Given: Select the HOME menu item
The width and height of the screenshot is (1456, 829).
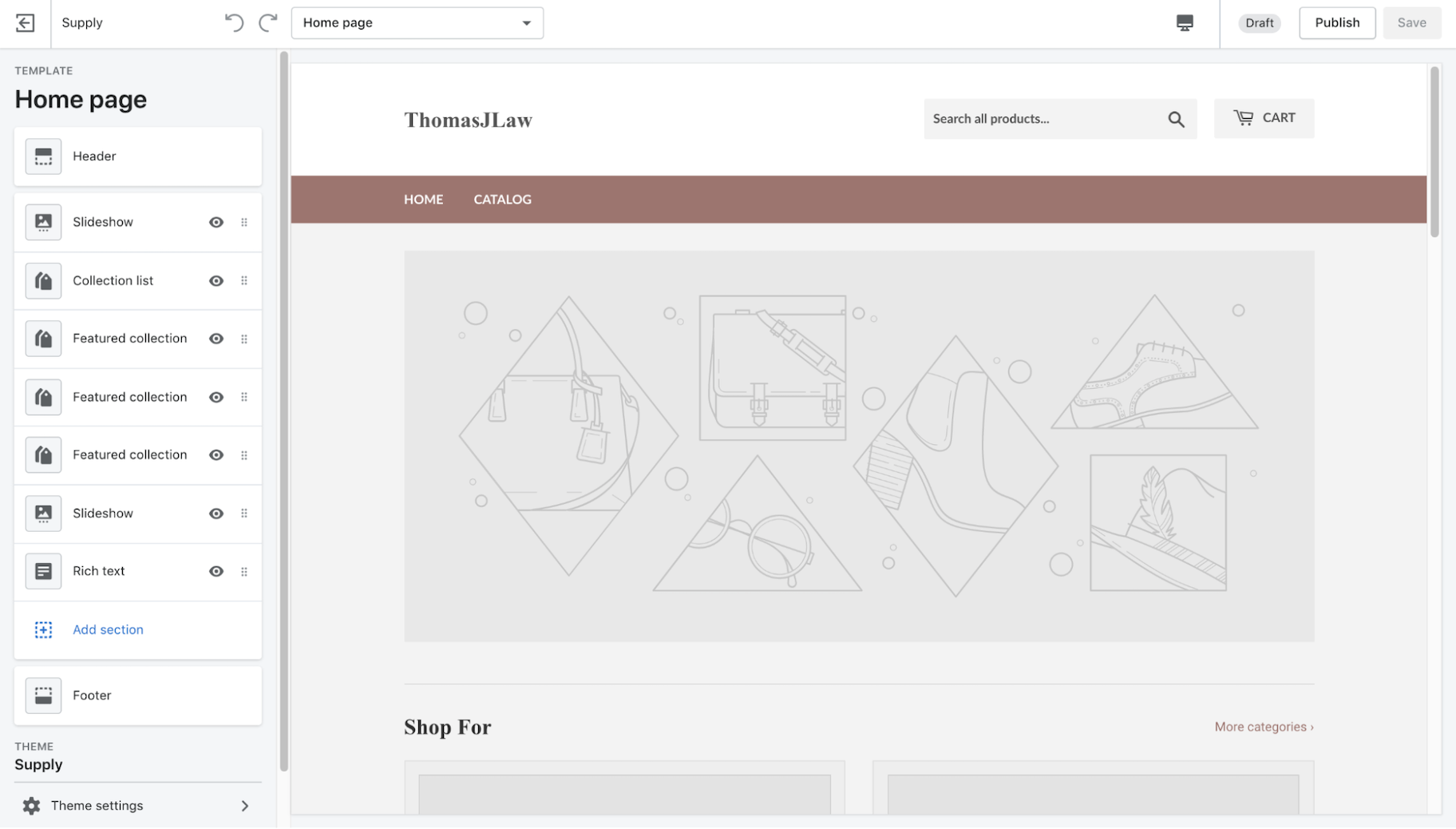Looking at the screenshot, I should [423, 199].
